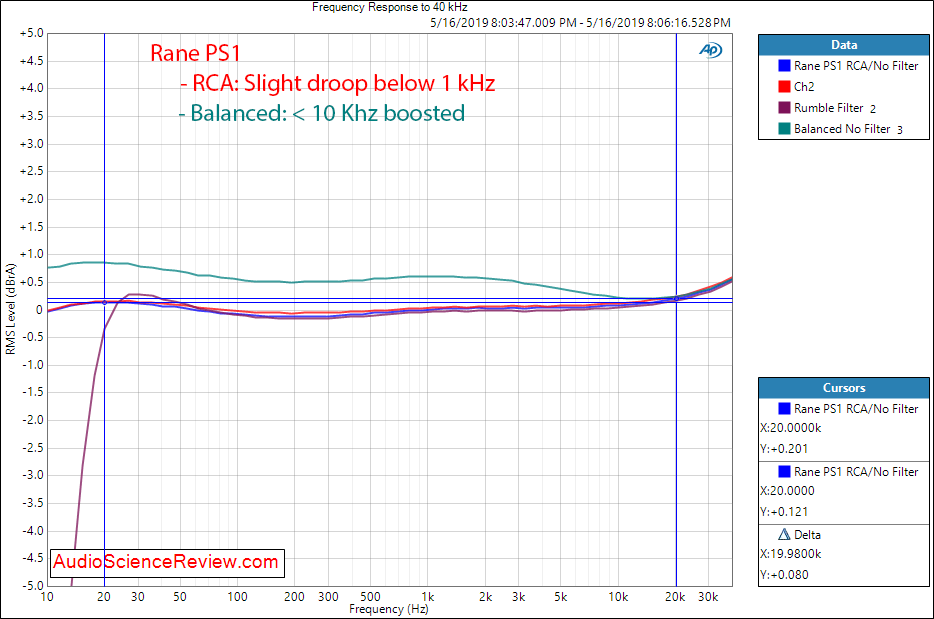Click the delta Y:+0.080 readout
The image size is (934, 619).
point(784,575)
